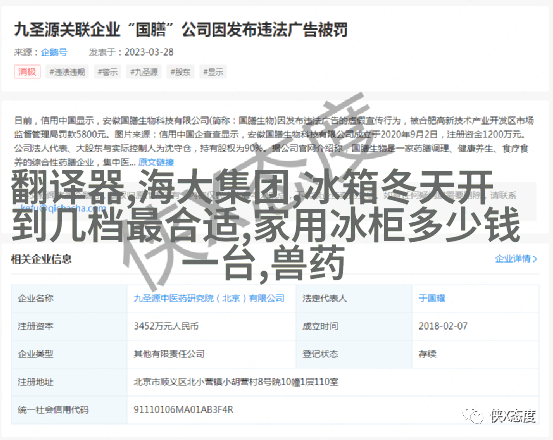The image size is (553, 440).
Task: Select the red 消极 sentiment tag
Action: point(27,72)
